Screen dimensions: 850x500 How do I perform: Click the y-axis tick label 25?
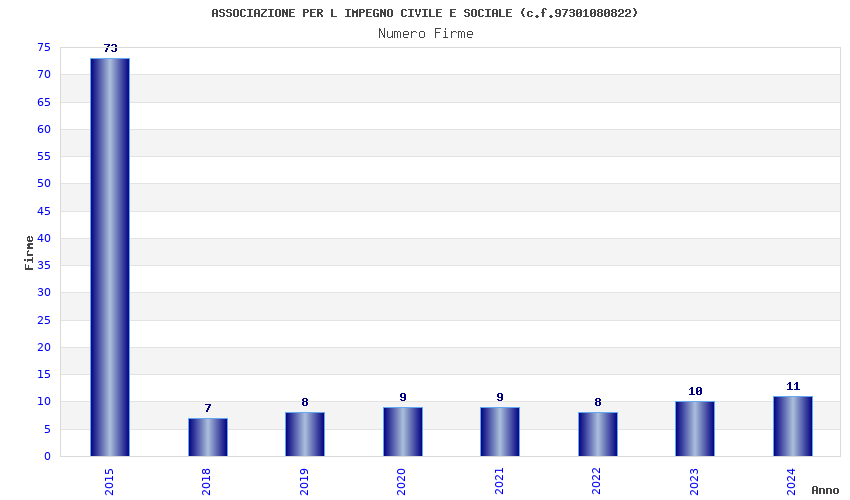click(x=44, y=320)
